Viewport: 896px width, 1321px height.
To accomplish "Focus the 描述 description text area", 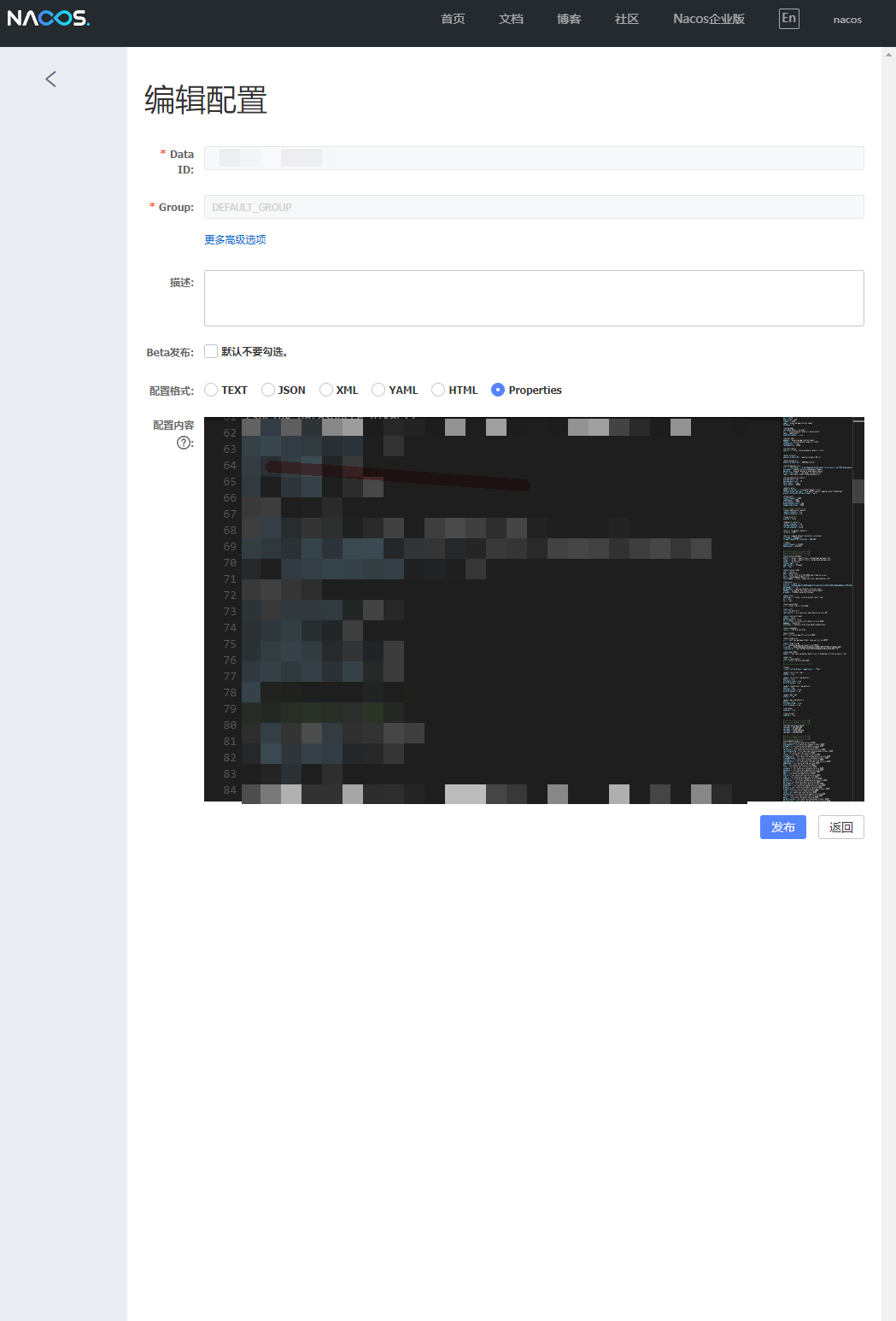I will pyautogui.click(x=534, y=298).
